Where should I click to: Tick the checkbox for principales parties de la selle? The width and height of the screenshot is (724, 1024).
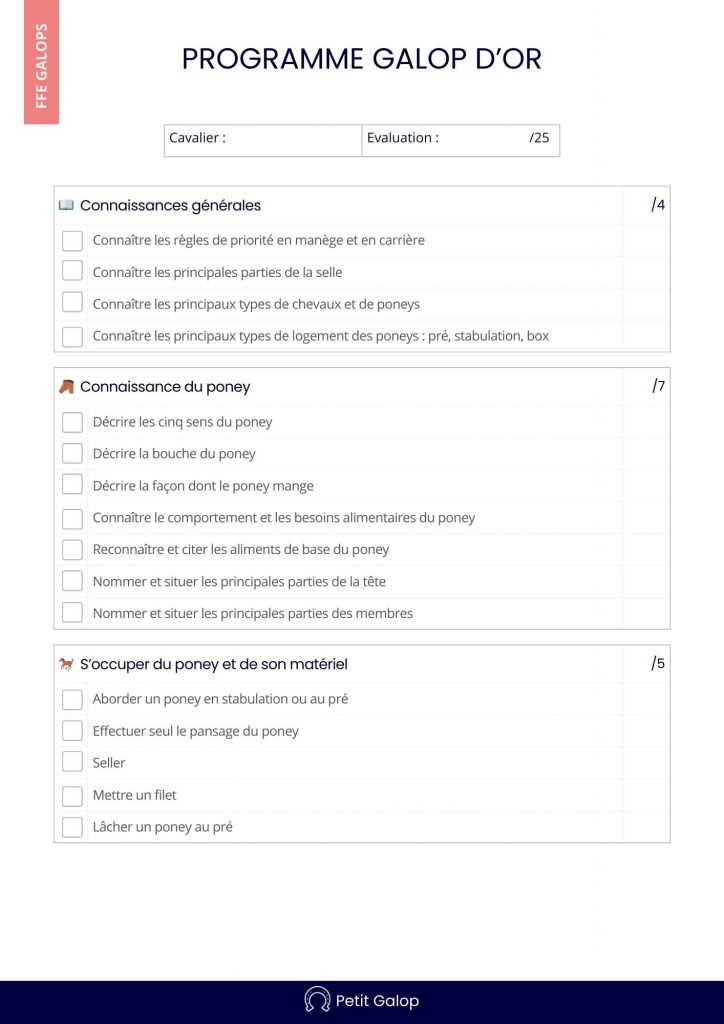pos(72,271)
